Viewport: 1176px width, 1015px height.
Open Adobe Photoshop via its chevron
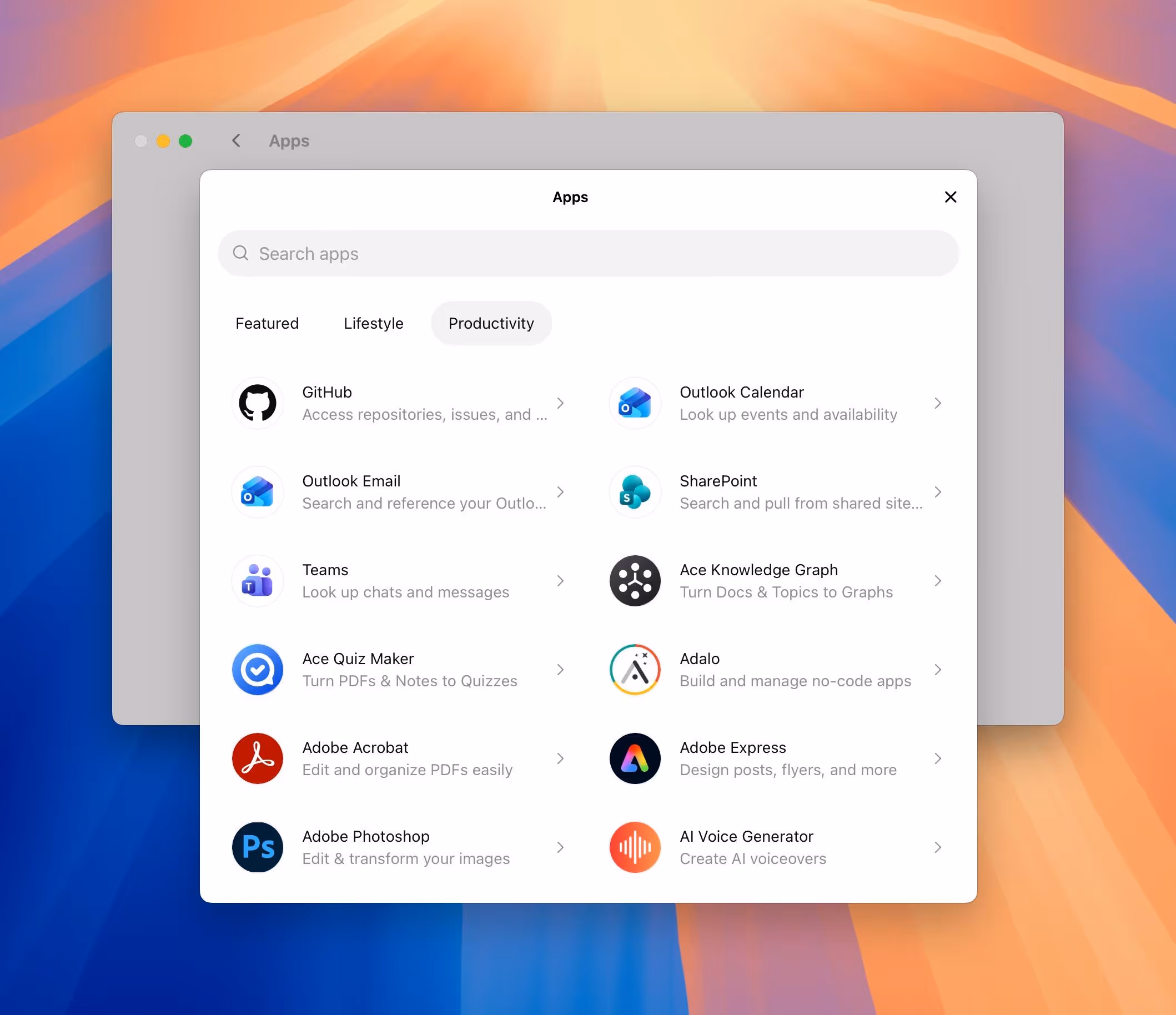coord(560,847)
